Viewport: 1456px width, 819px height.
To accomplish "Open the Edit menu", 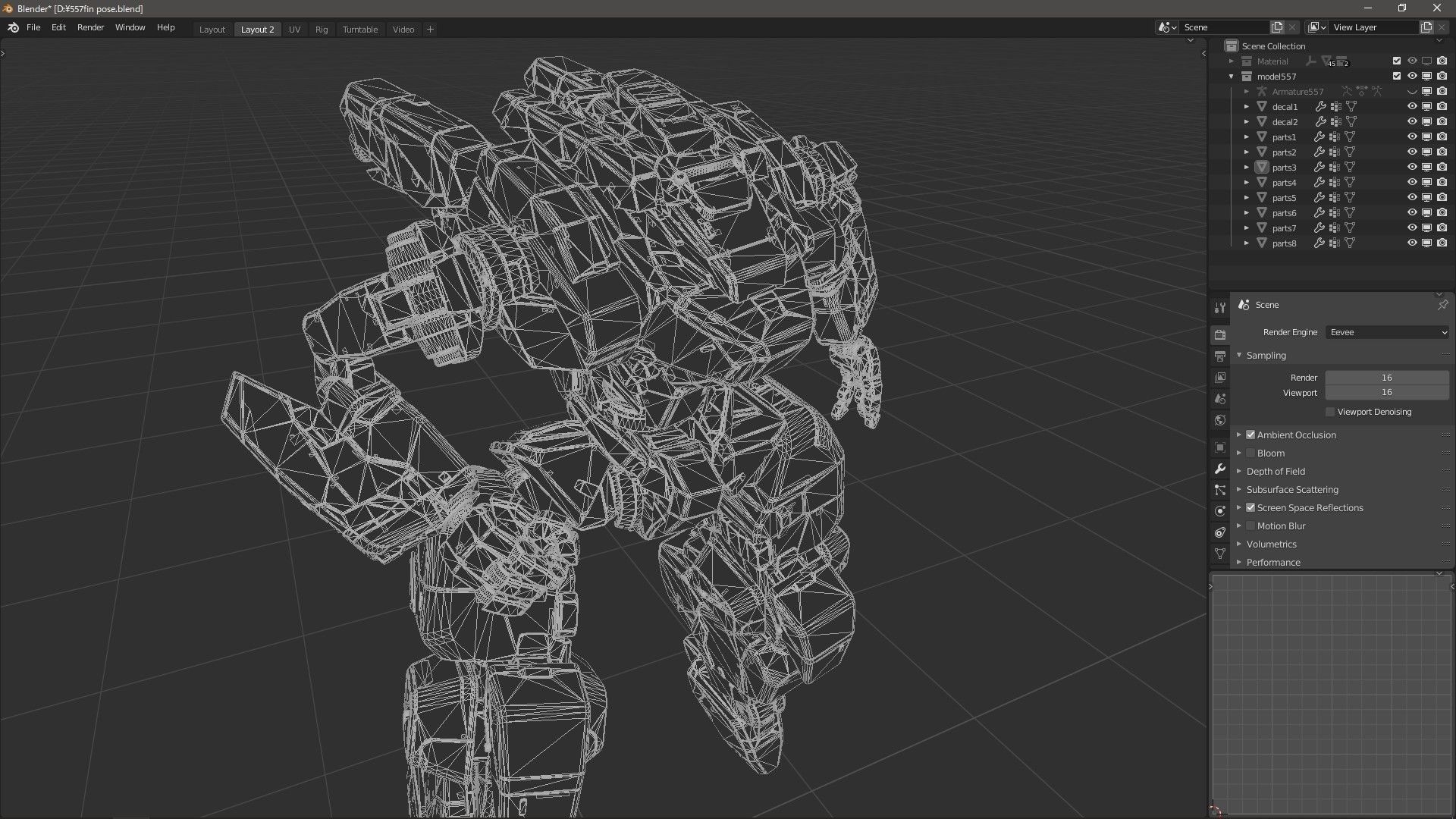I will (x=58, y=27).
